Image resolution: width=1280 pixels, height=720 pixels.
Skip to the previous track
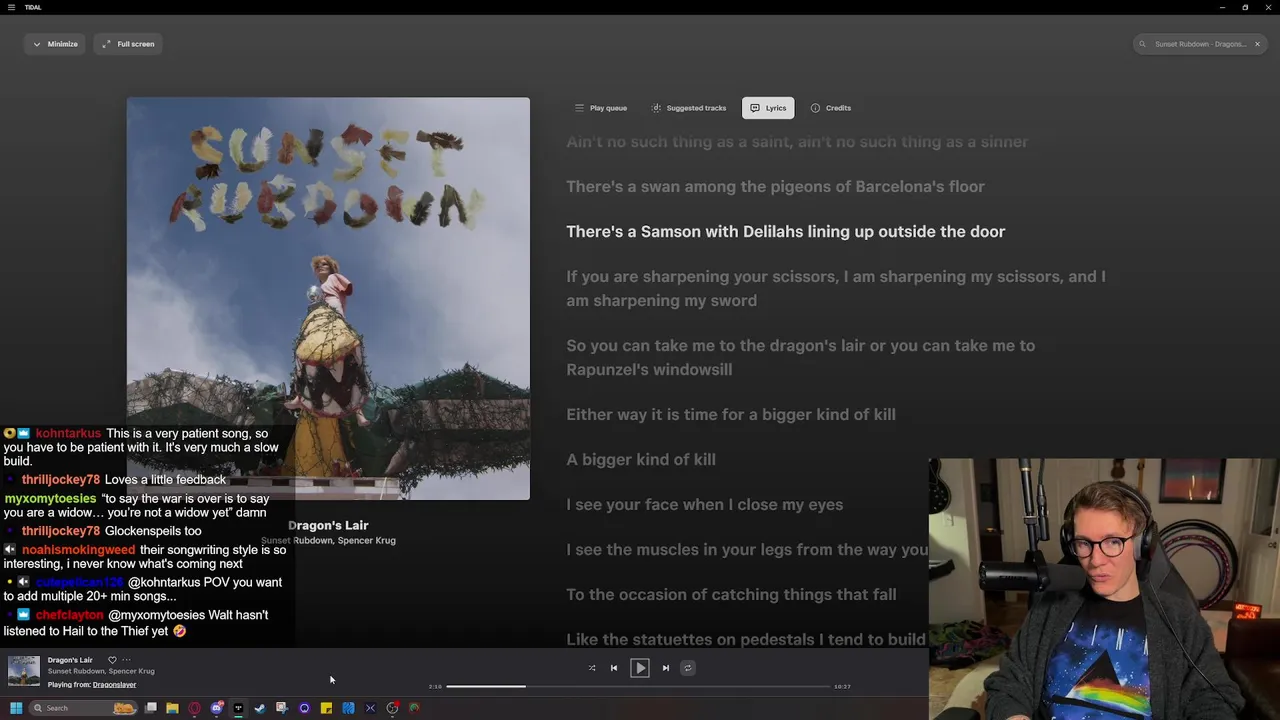coord(614,668)
